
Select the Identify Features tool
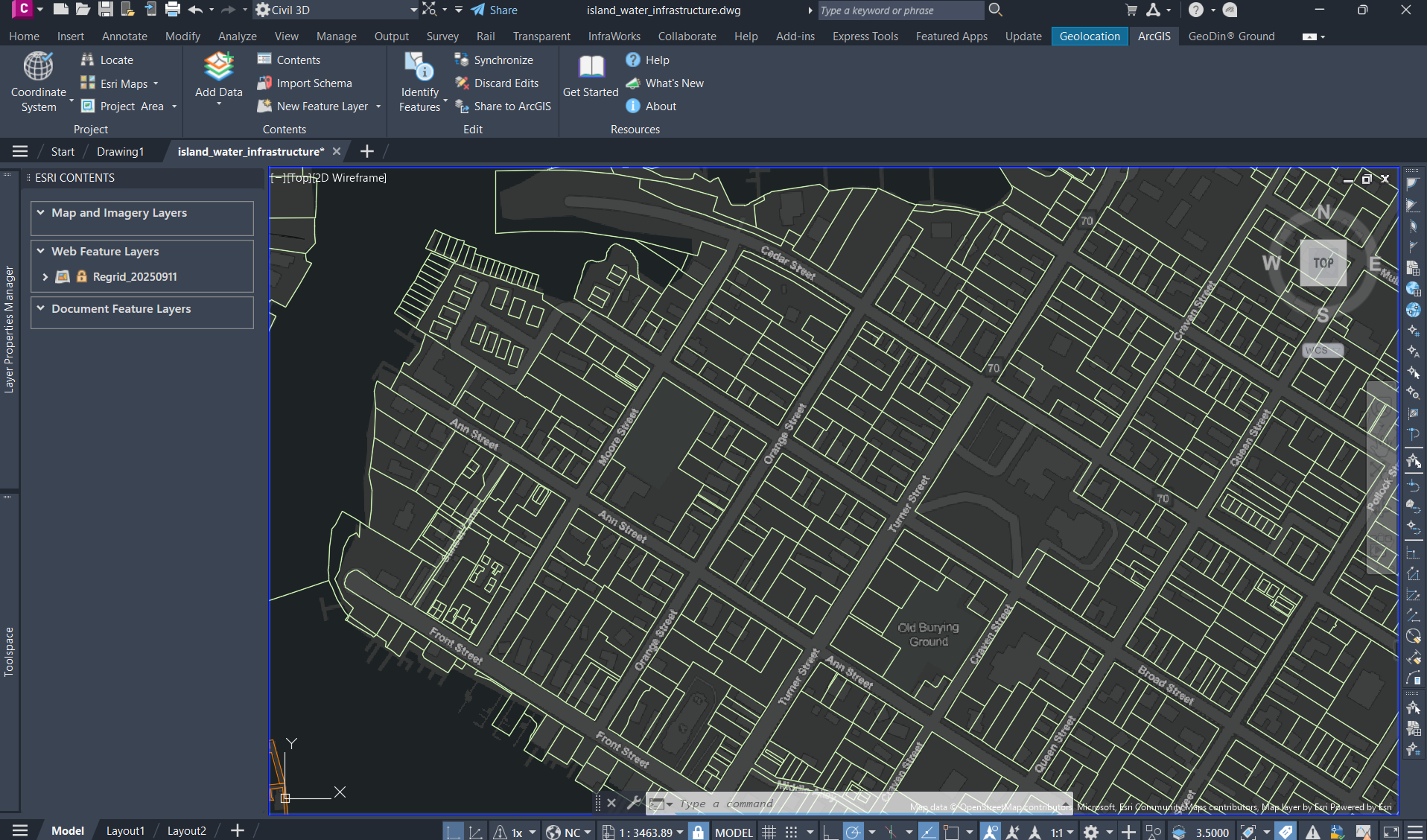[x=420, y=82]
